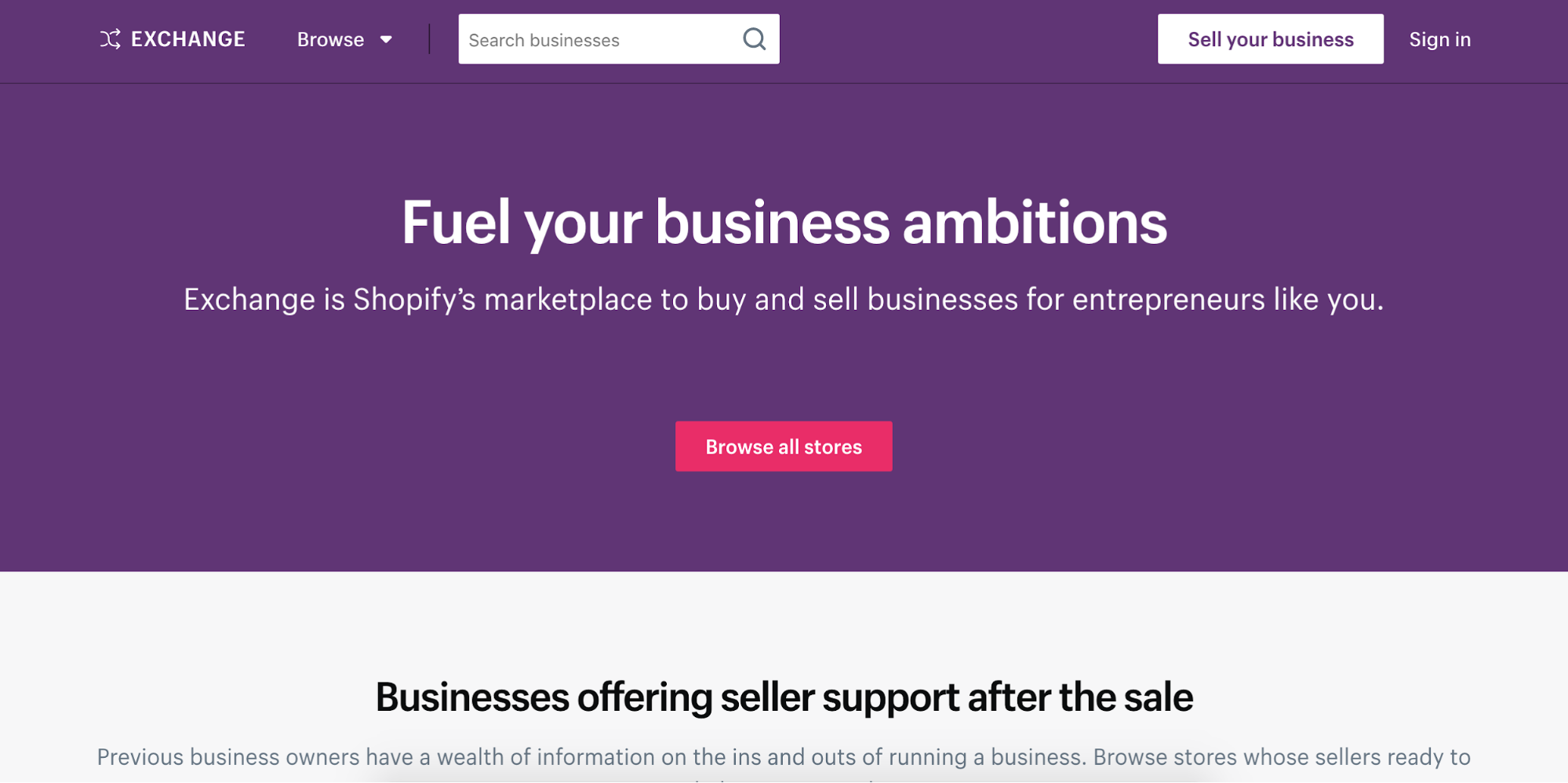Screen dimensions: 1568x783
Task: Click the word "ambitions" in the hero headline
Action: tap(1035, 223)
